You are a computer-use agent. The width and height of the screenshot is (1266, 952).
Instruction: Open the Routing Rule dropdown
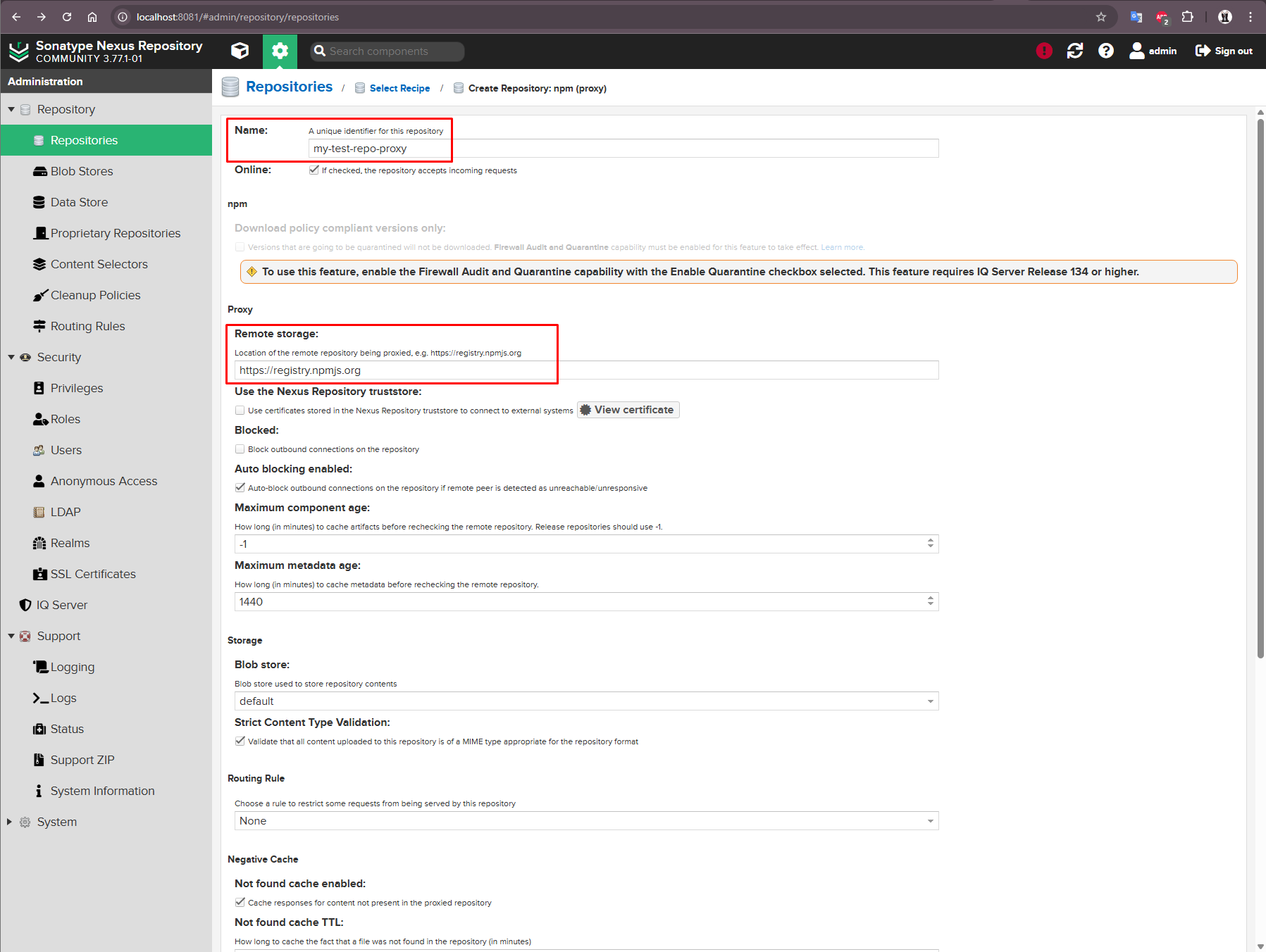pyautogui.click(x=585, y=821)
